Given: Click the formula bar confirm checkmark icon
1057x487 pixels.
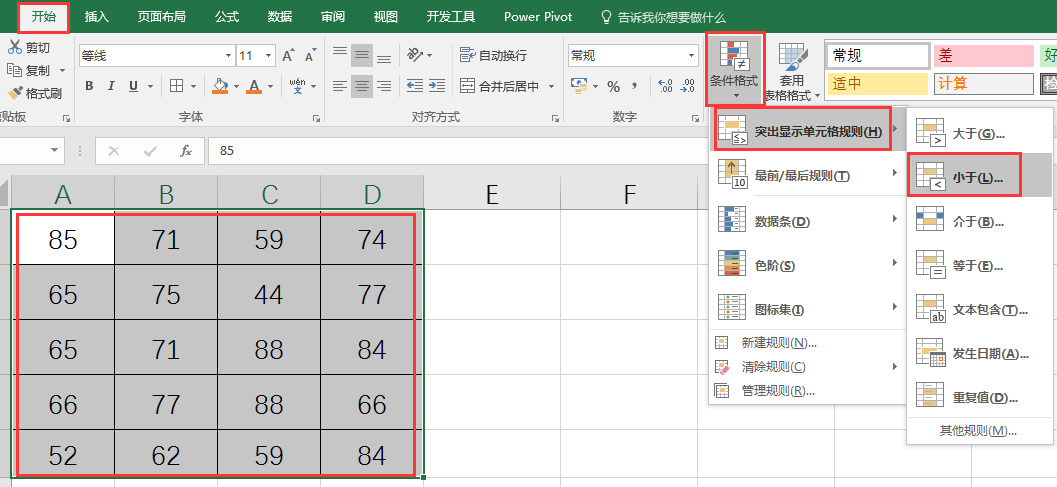Looking at the screenshot, I should 150,151.
